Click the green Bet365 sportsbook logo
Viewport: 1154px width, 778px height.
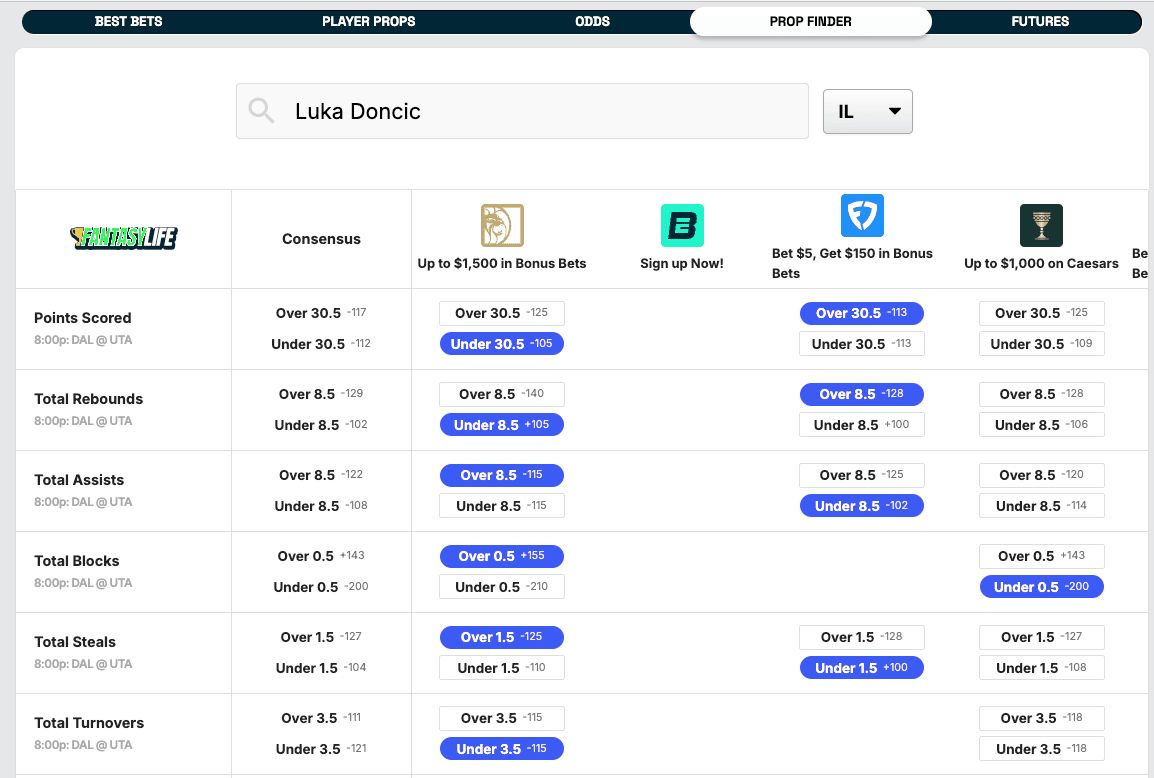click(682, 226)
